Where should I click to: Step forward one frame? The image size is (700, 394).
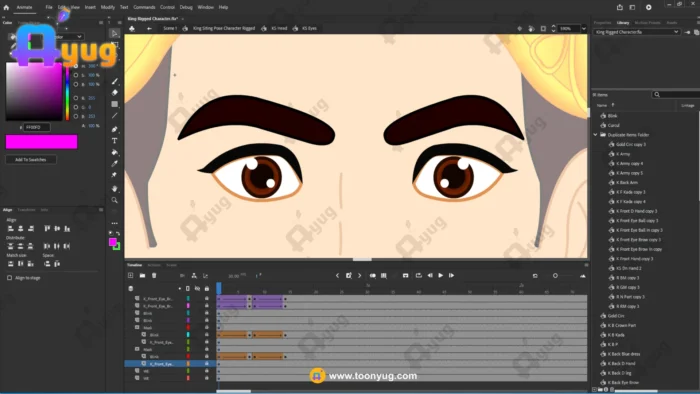pos(451,276)
